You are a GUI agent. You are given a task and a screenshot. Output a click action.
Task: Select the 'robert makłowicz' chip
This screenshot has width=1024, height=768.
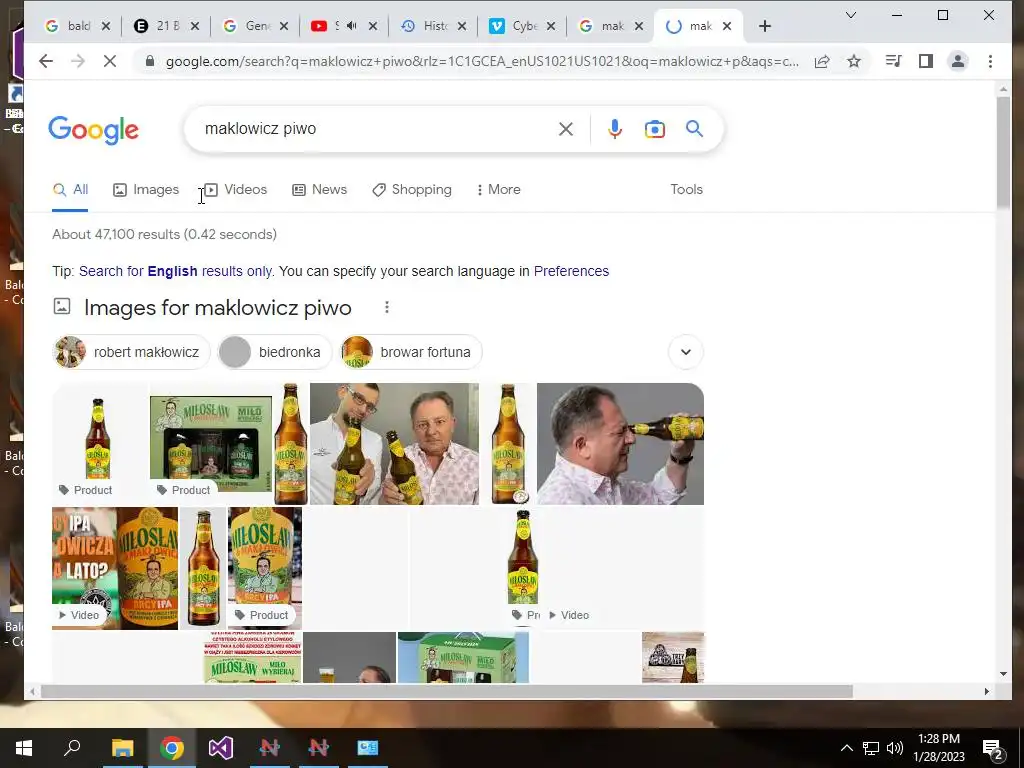131,352
